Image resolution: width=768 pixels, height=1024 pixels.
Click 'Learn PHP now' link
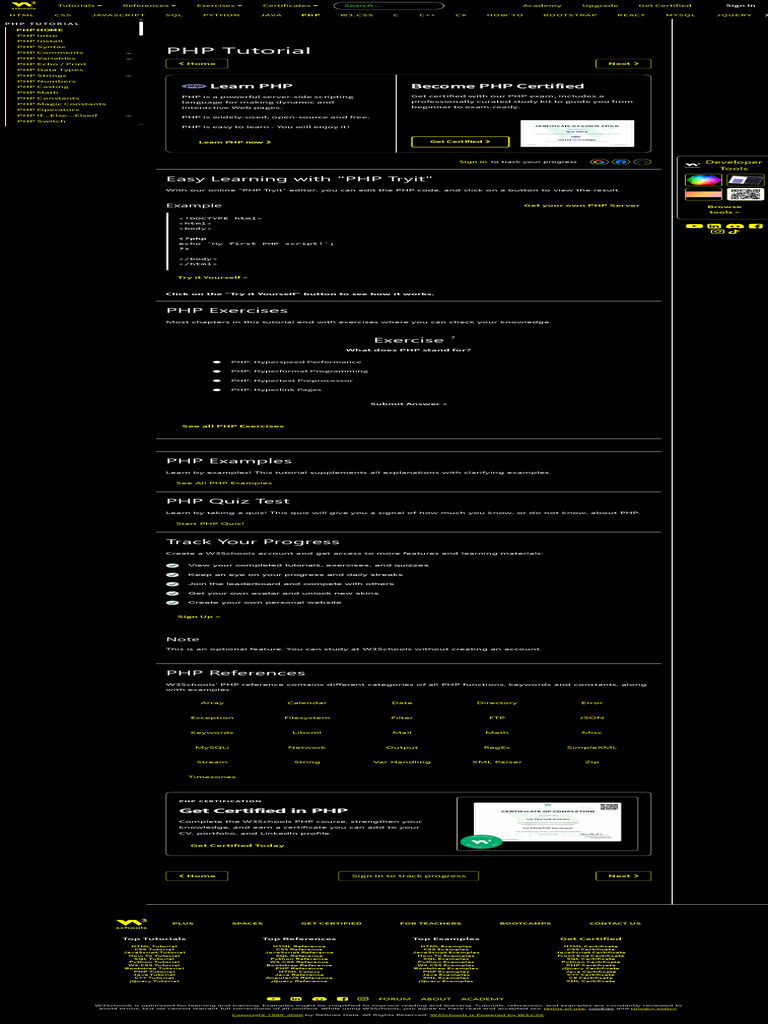click(x=234, y=142)
